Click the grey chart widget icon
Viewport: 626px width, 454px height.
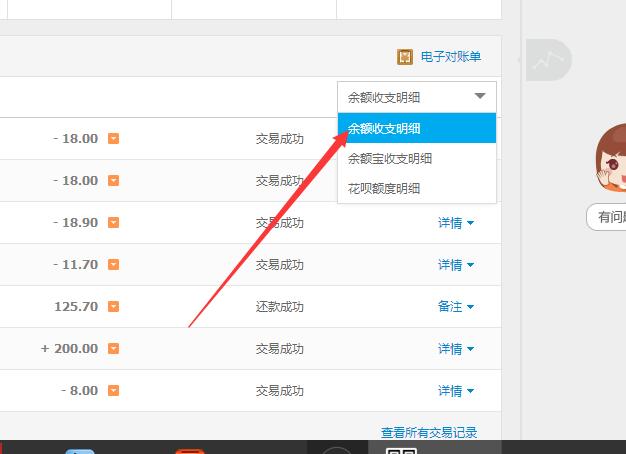tap(549, 60)
